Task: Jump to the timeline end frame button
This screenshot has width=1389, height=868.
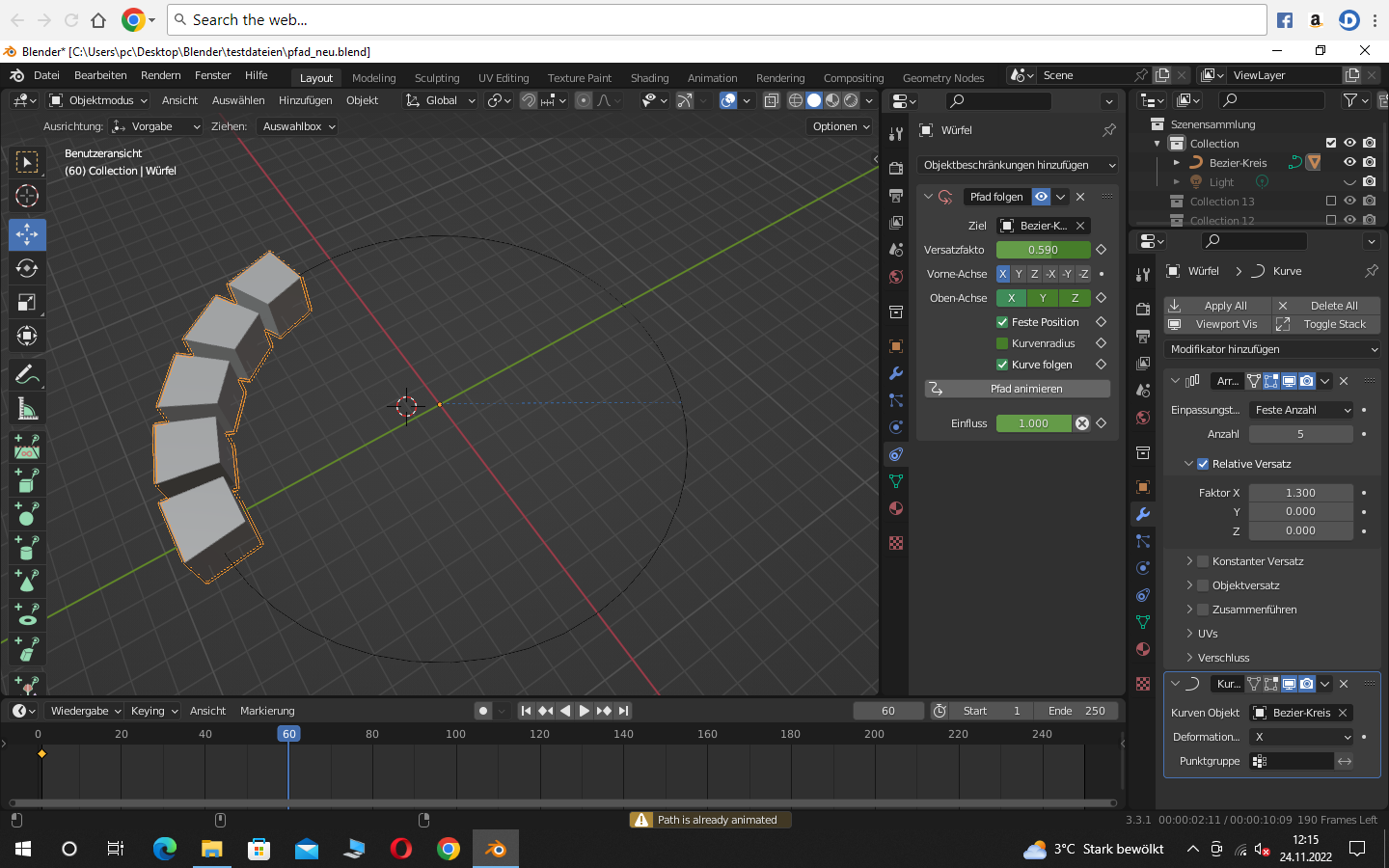Action: [623, 711]
